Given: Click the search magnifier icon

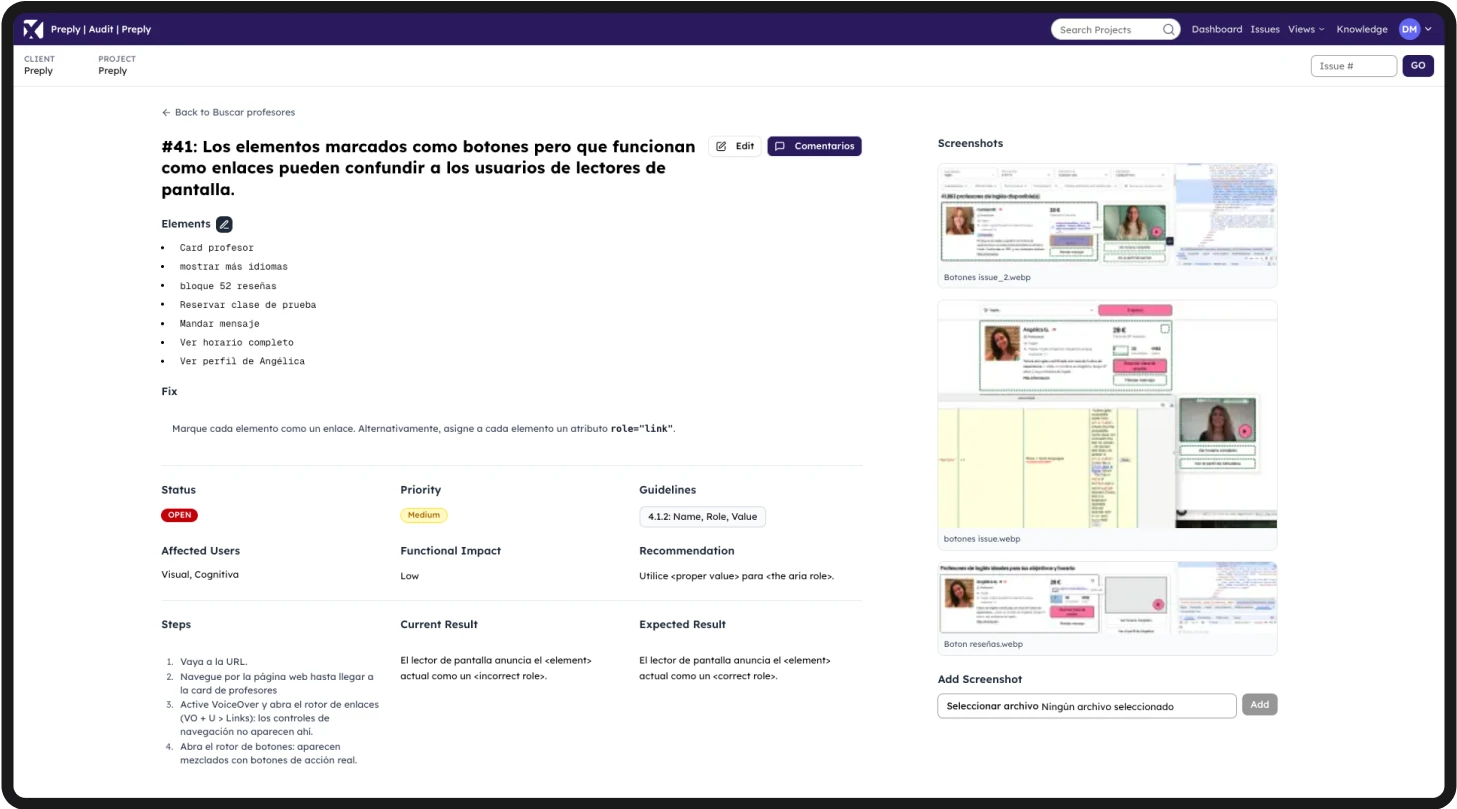Looking at the screenshot, I should point(1168,30).
